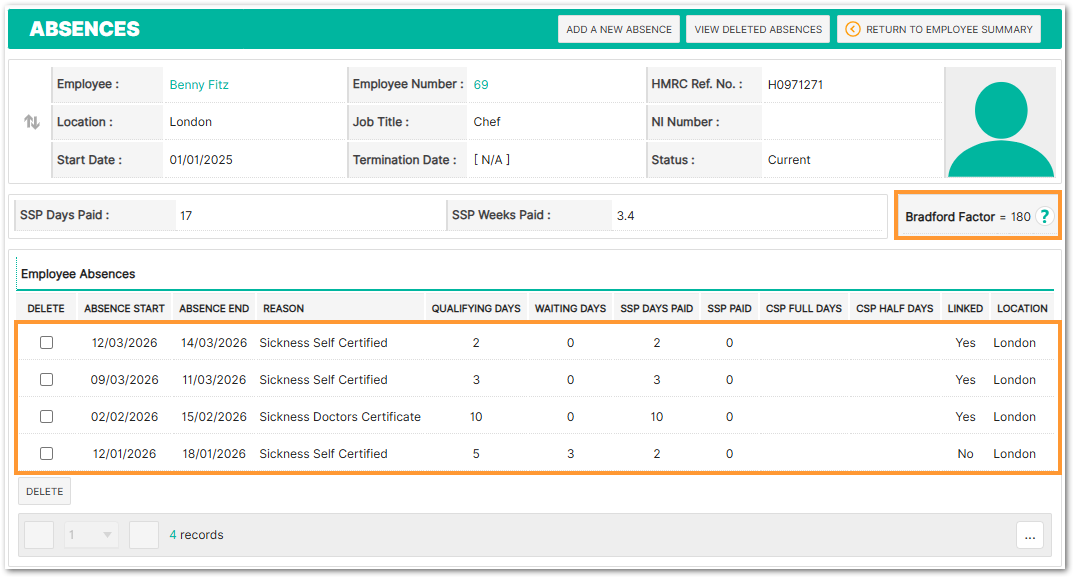Check the box for absence starting 12/01/2026
The image size is (1074, 578).
46,454
